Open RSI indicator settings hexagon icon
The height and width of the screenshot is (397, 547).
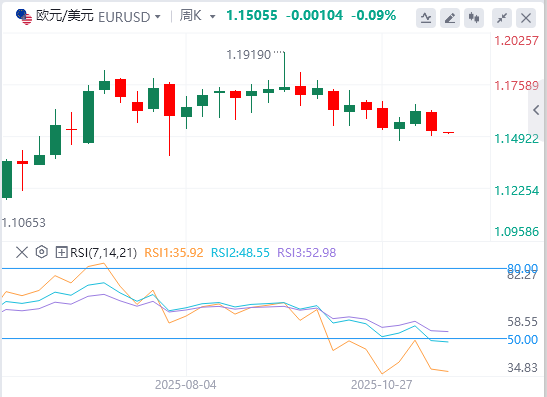42,252
